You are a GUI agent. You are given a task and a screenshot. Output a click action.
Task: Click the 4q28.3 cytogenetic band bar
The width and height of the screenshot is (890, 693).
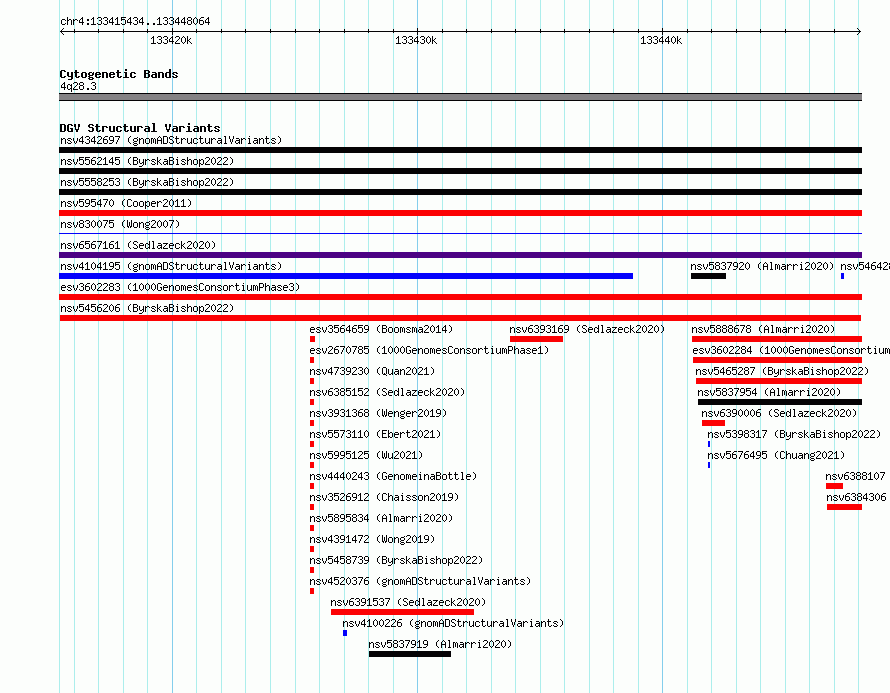pos(460,97)
